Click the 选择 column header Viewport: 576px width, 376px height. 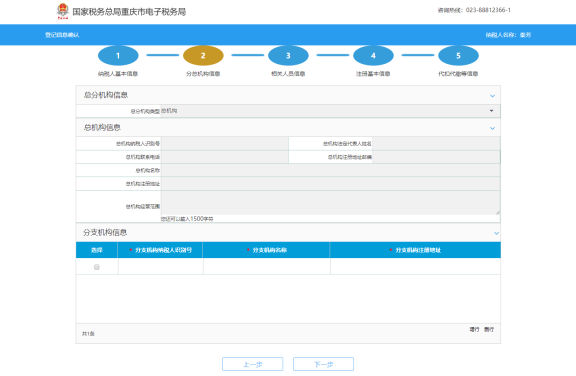97,250
